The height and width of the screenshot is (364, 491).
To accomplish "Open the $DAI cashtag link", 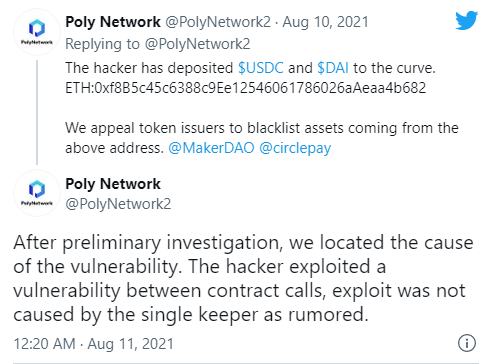I will tap(333, 68).
